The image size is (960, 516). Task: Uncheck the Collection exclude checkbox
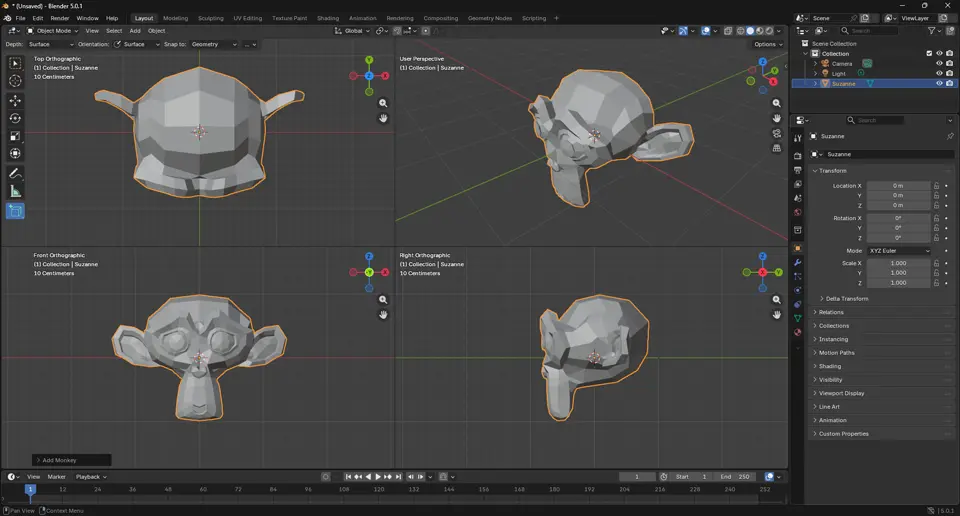pyautogui.click(x=929, y=53)
